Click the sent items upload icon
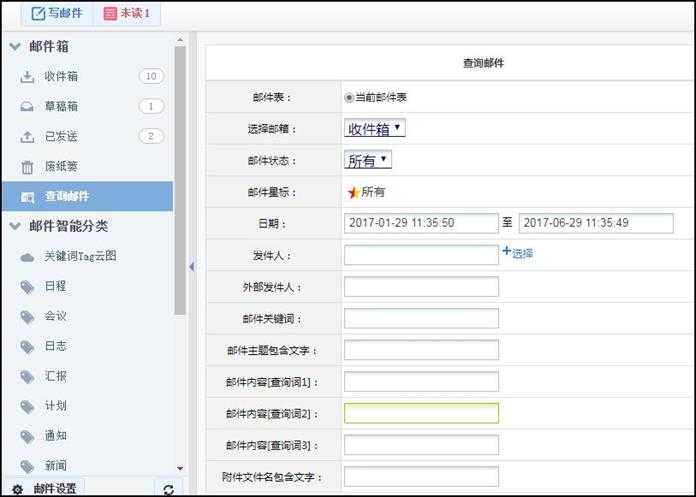Image resolution: width=696 pixels, height=497 pixels. pyautogui.click(x=27, y=136)
